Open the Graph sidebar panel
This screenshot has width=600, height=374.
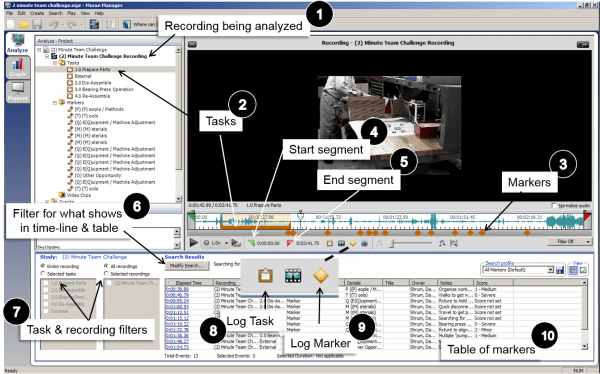point(18,68)
